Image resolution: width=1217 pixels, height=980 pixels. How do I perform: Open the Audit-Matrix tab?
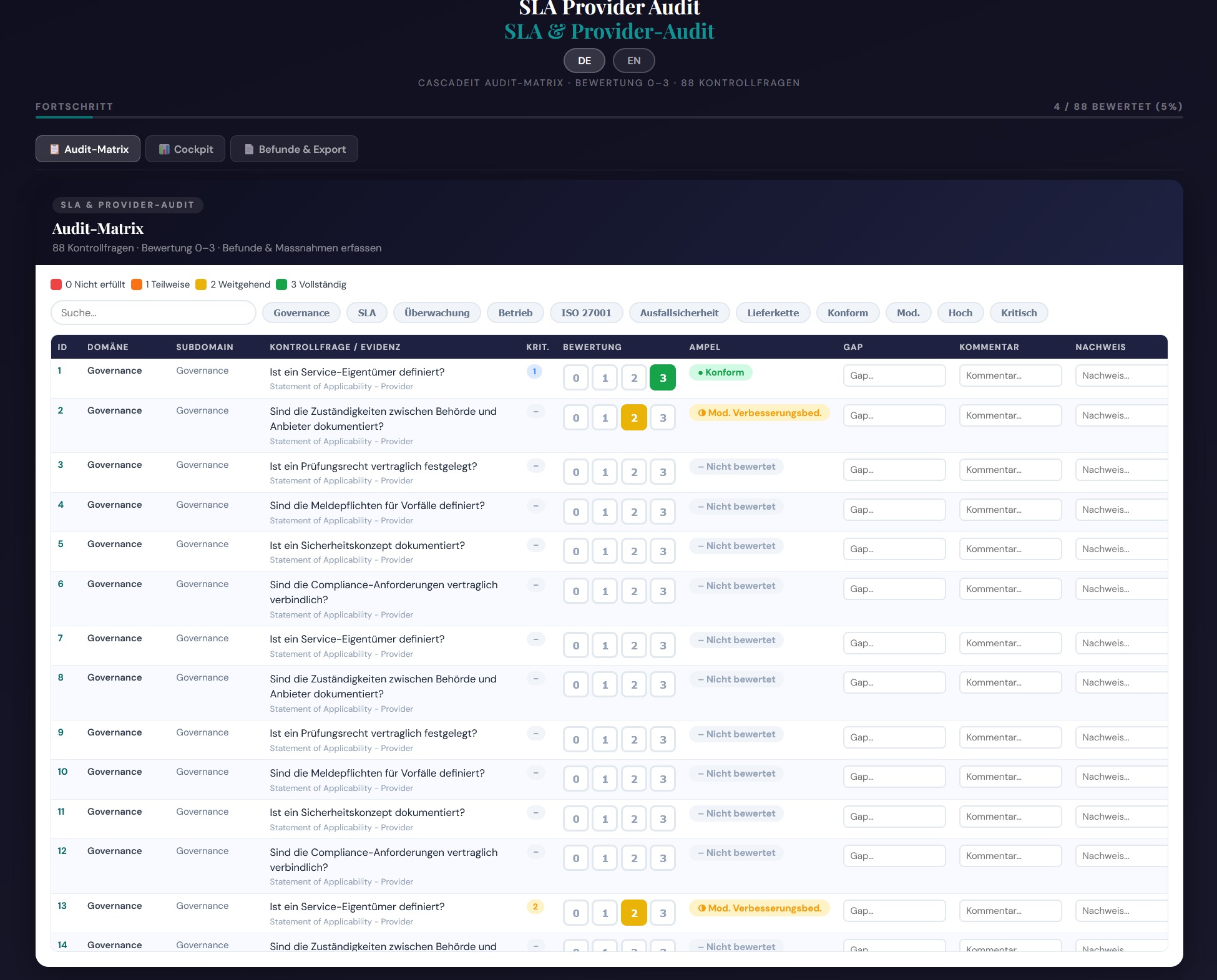88,149
